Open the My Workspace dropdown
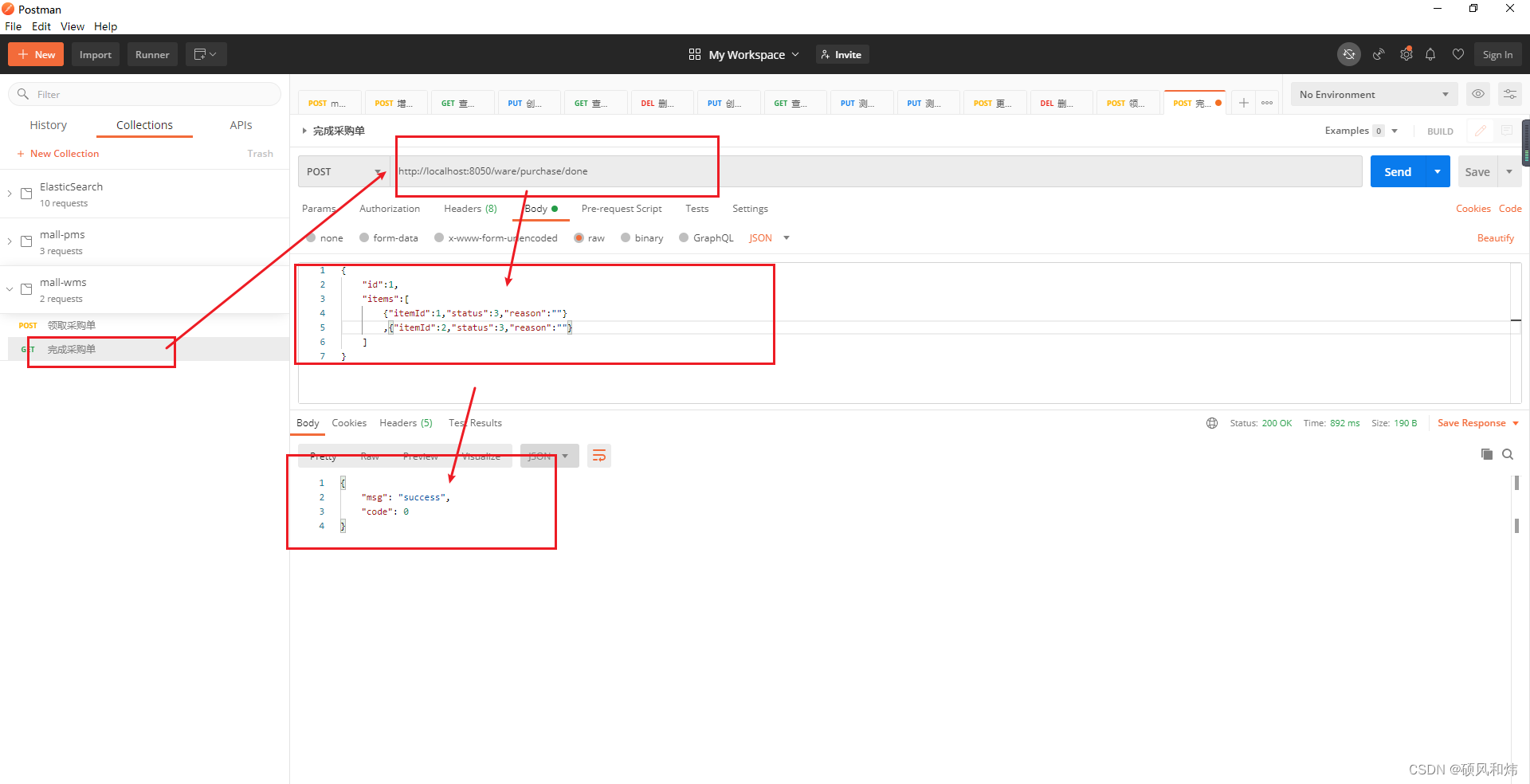The image size is (1530, 784). click(753, 54)
